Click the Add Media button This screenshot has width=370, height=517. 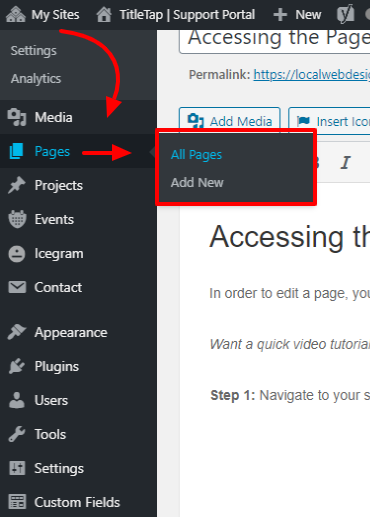click(230, 121)
